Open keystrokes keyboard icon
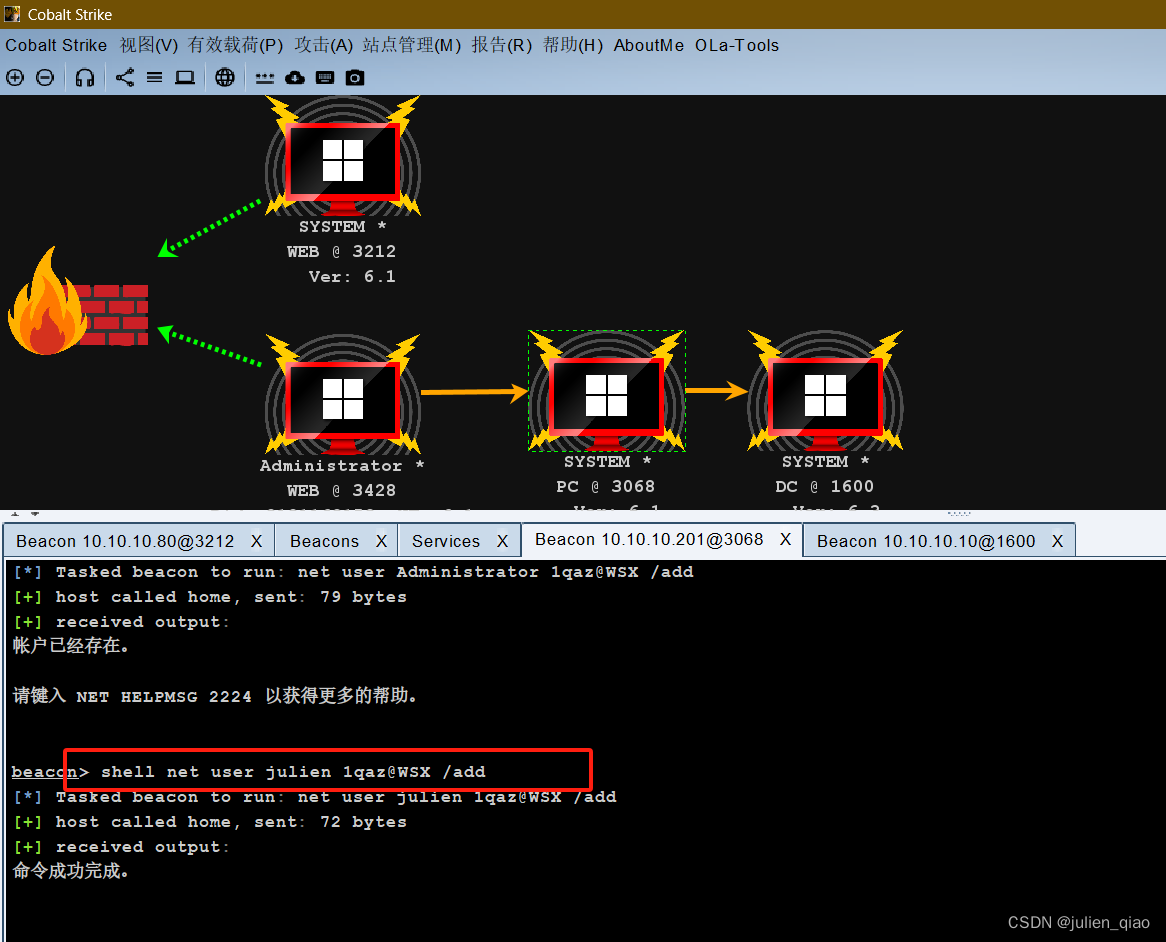Viewport: 1166px width, 942px height. tap(325, 77)
